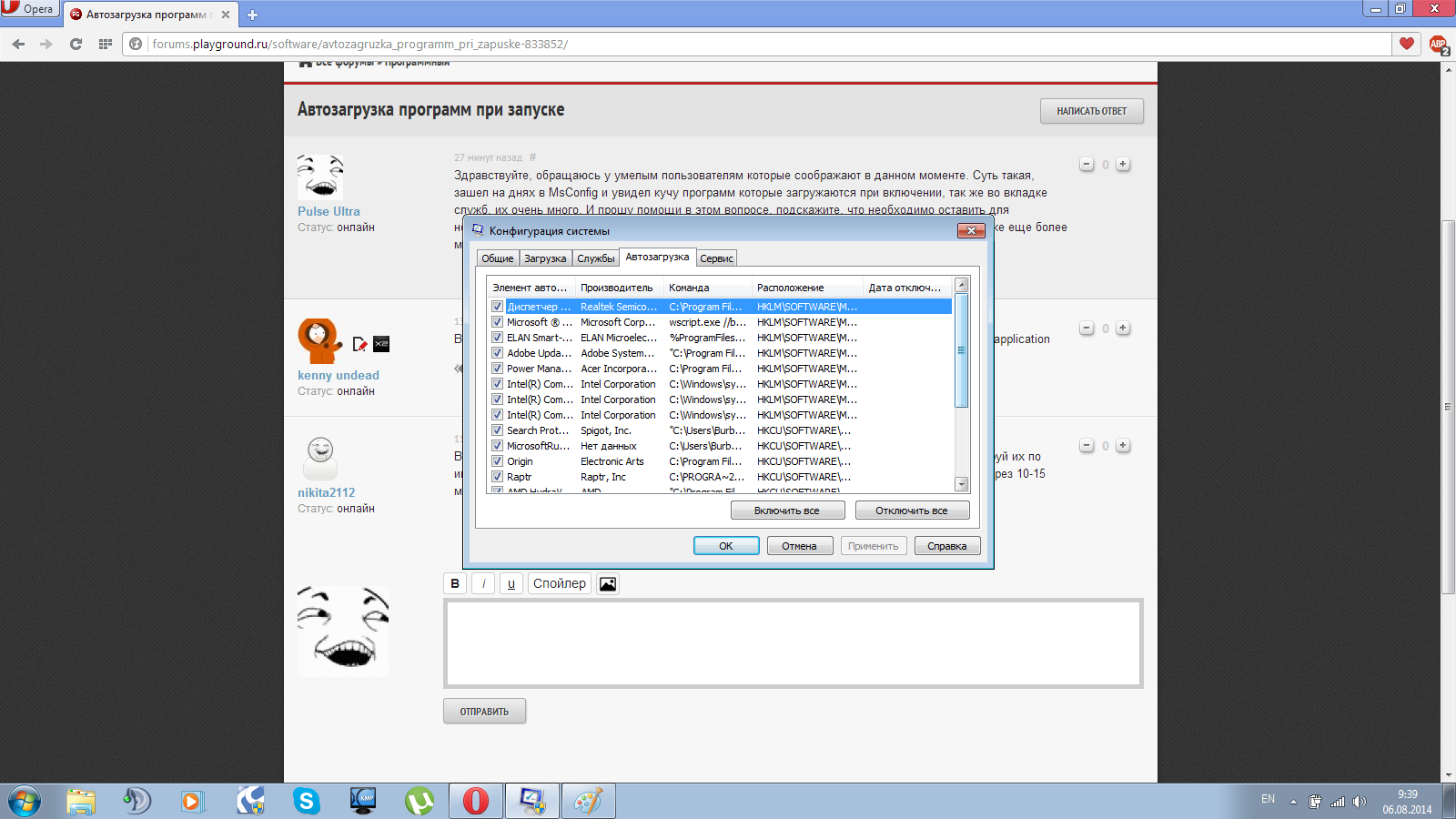Switch to Сервис tab
This screenshot has height=819, width=1456.
click(x=716, y=258)
